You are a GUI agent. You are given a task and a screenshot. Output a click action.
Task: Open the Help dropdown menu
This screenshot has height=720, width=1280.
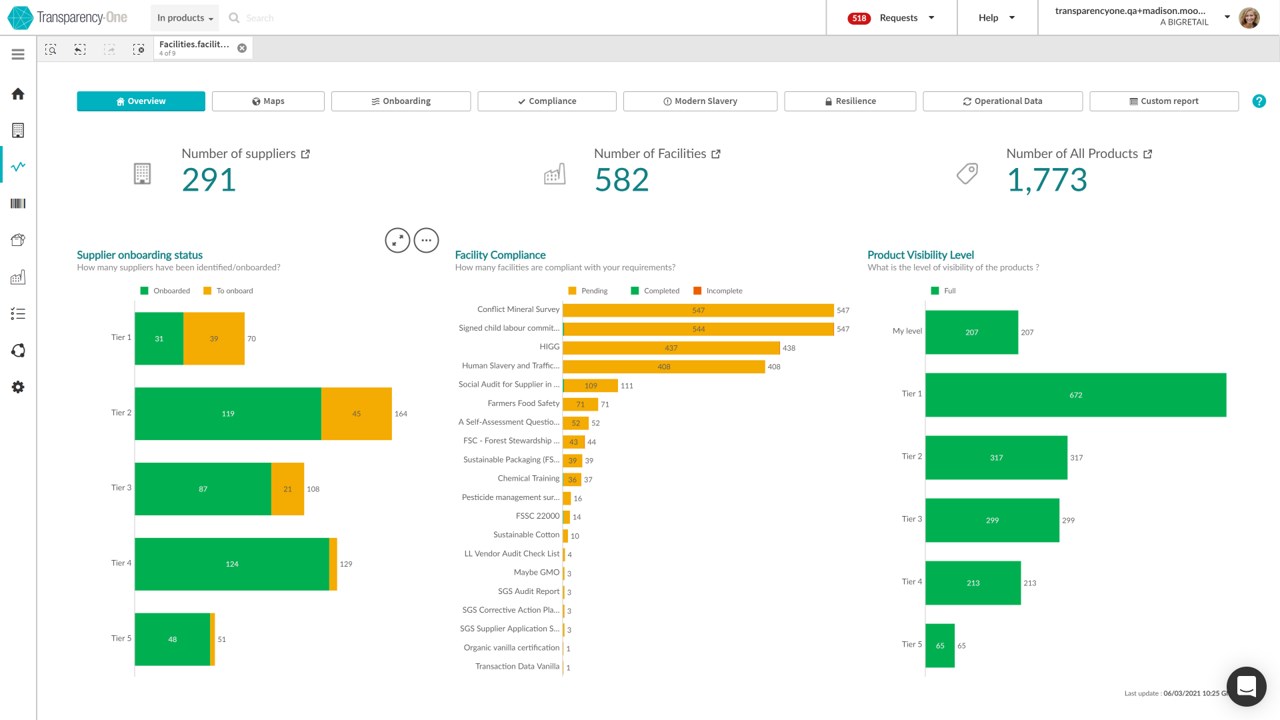pyautogui.click(x=997, y=18)
